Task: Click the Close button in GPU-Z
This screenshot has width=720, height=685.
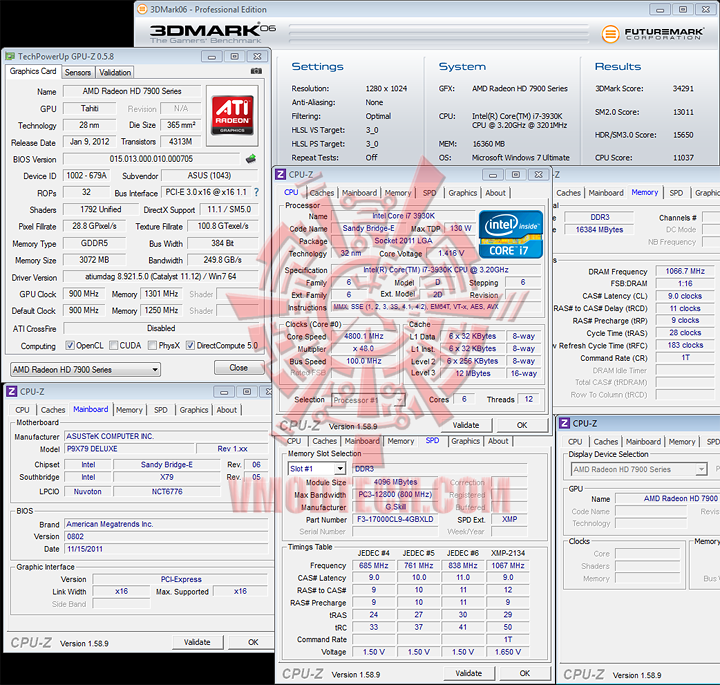Action: click(239, 368)
